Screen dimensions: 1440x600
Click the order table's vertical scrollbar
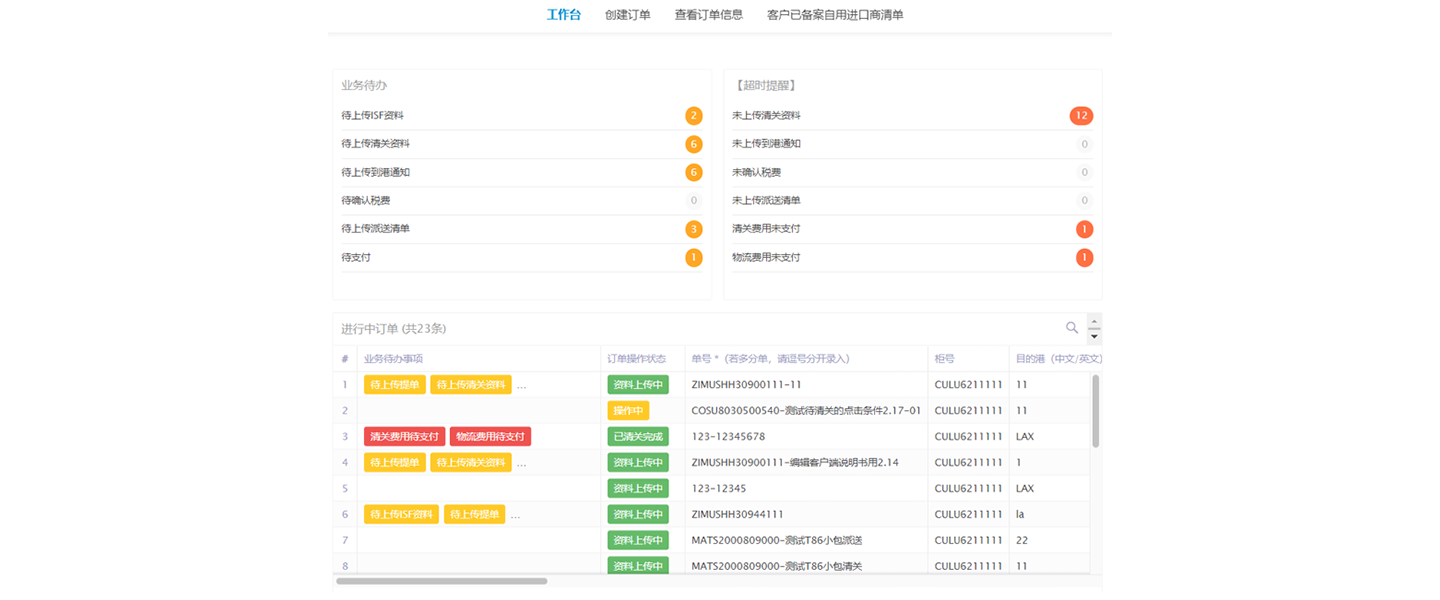[1095, 410]
